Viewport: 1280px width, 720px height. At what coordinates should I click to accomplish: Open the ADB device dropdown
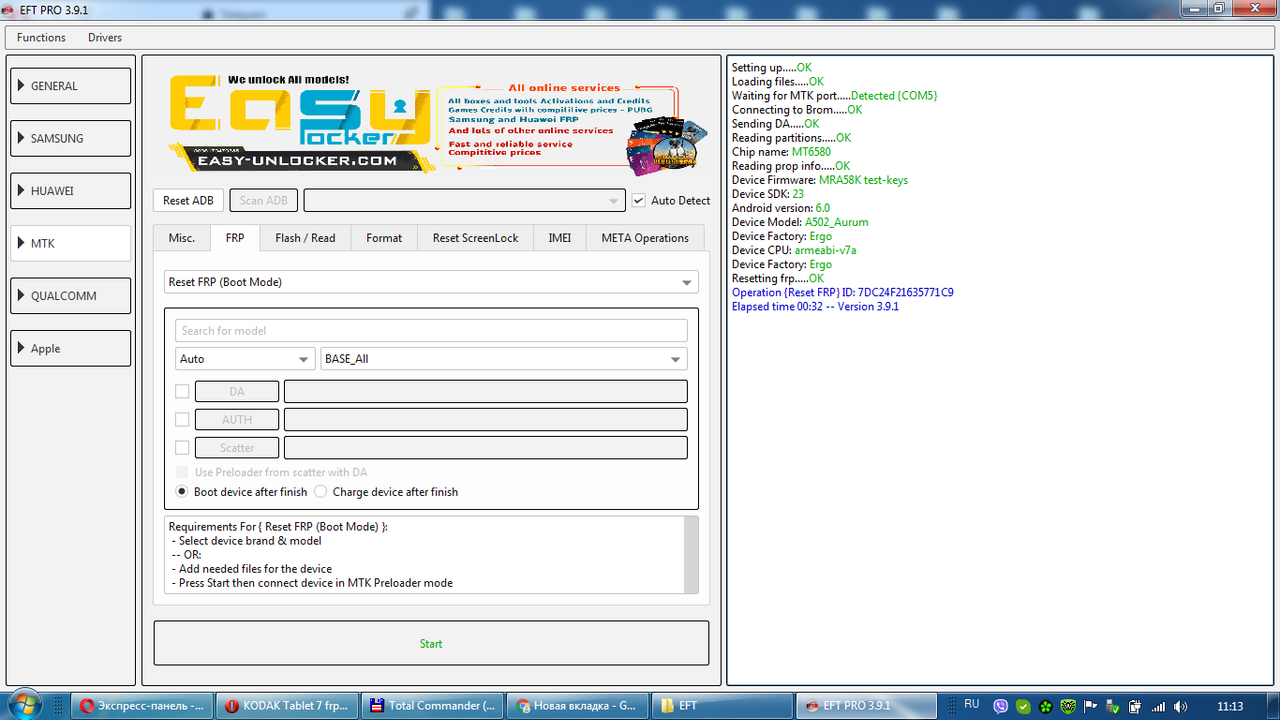point(464,200)
